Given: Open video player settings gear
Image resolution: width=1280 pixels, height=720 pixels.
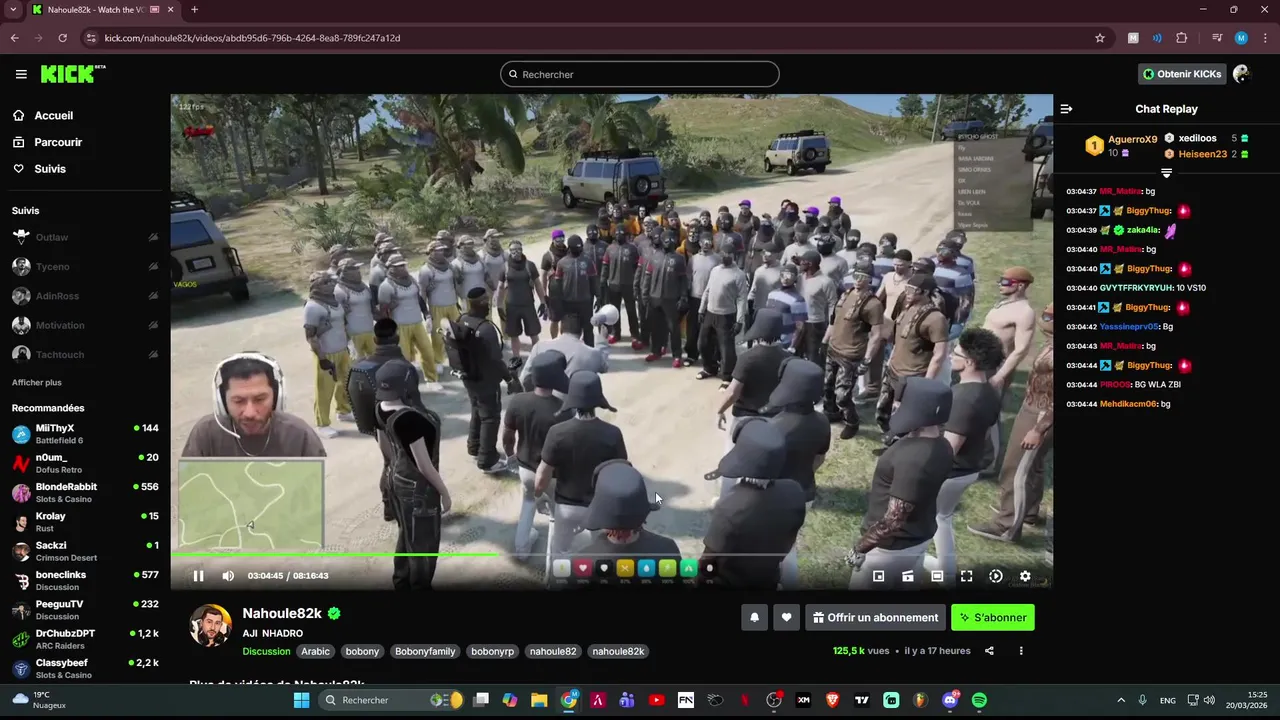Looking at the screenshot, I should click(x=1025, y=576).
